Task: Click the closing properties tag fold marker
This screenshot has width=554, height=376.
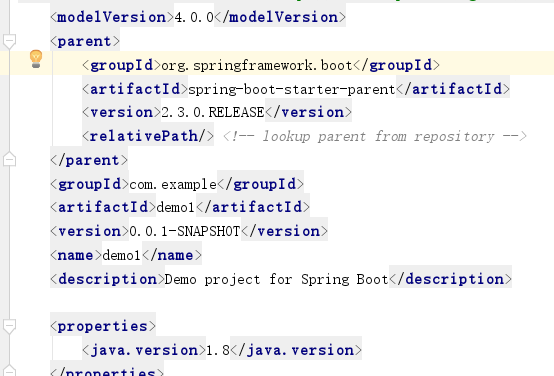Action: [9, 371]
